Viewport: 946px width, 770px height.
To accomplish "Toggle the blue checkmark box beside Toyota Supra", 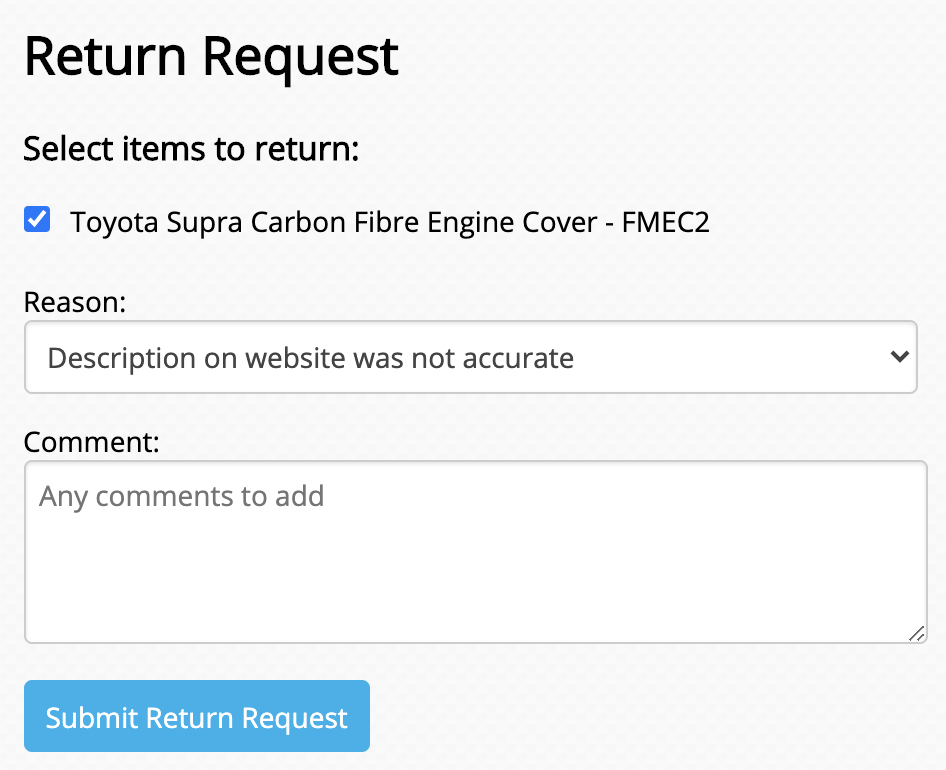I will (37, 220).
